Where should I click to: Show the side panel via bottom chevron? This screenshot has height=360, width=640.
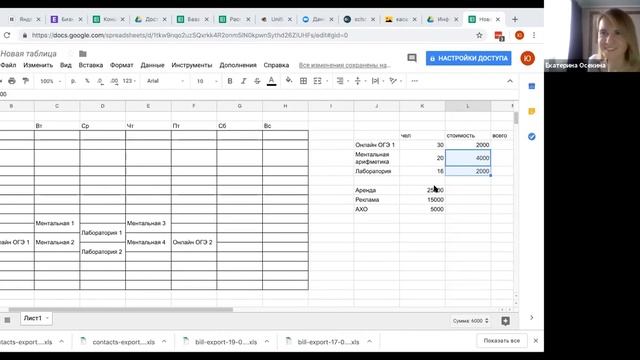(531, 318)
